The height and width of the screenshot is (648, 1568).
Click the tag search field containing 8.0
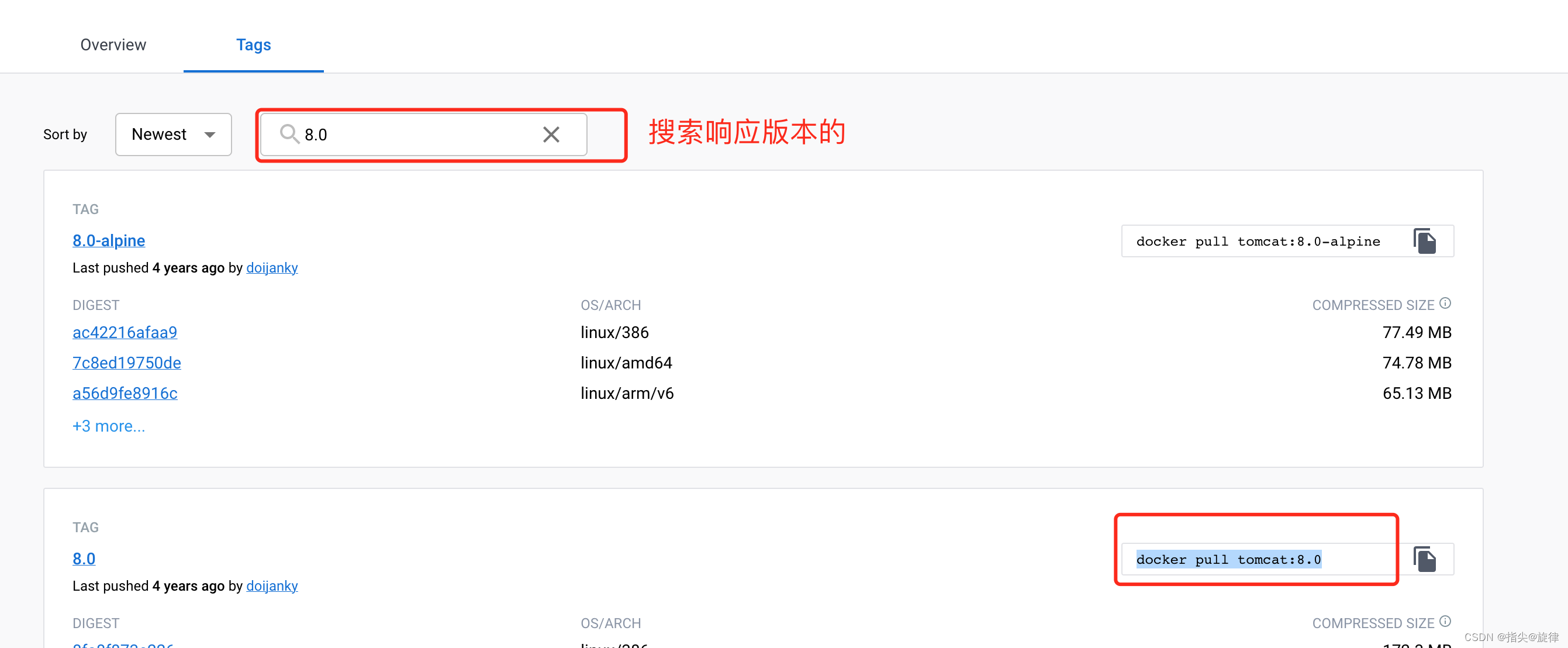click(423, 134)
